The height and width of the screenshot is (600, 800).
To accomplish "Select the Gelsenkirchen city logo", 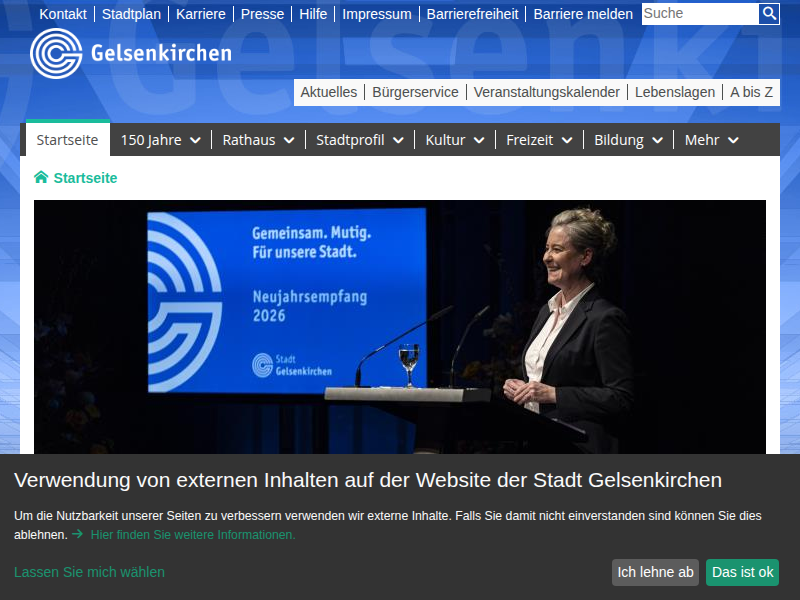I will (x=58, y=55).
